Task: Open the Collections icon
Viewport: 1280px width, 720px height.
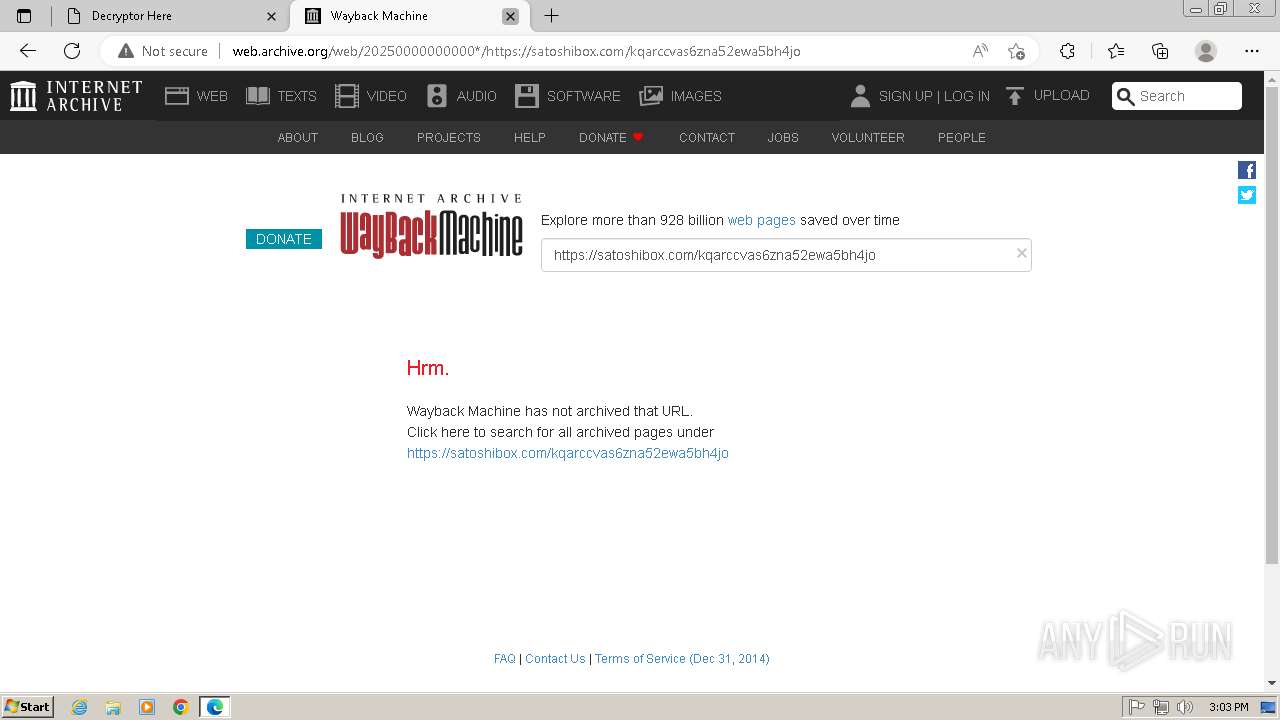Action: [1160, 51]
